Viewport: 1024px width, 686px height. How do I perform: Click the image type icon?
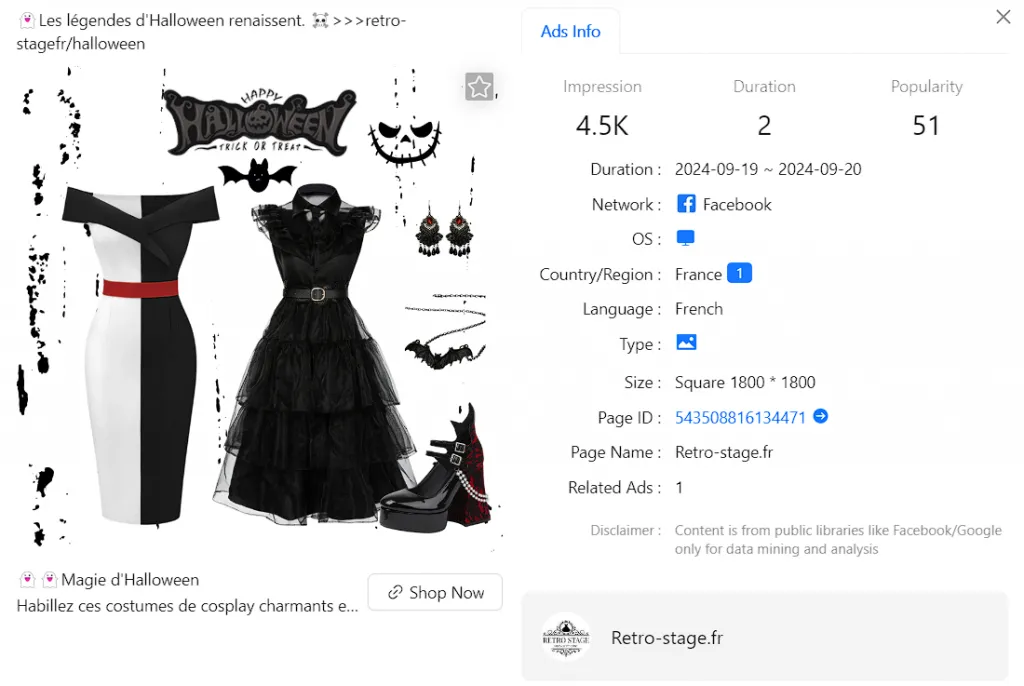[x=686, y=342]
